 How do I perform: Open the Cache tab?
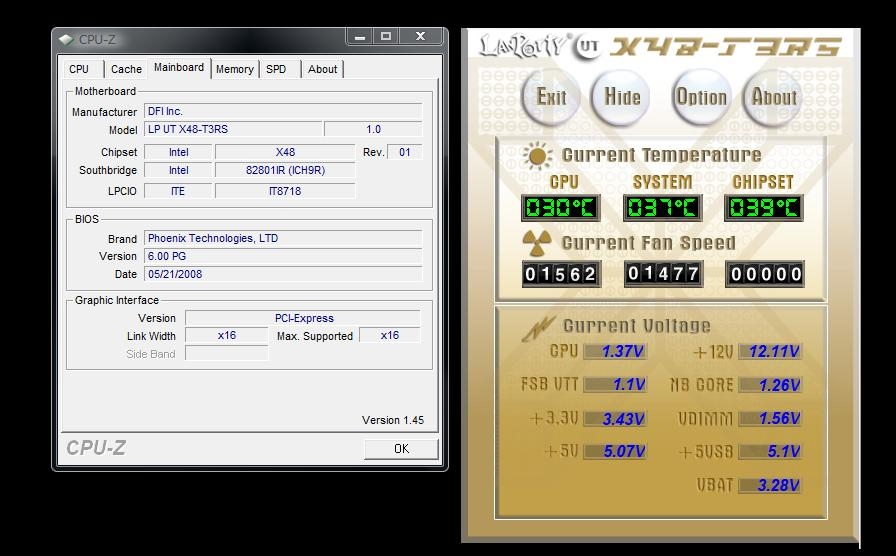tap(126, 69)
